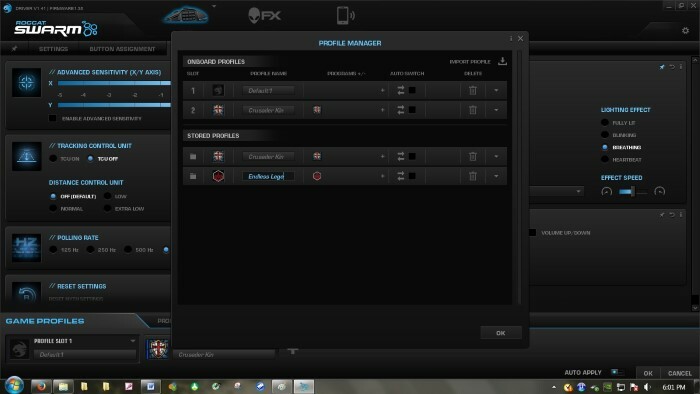This screenshot has height=394, width=700.
Task: Toggle the Auto Apply switch
Action: click(x=617, y=372)
